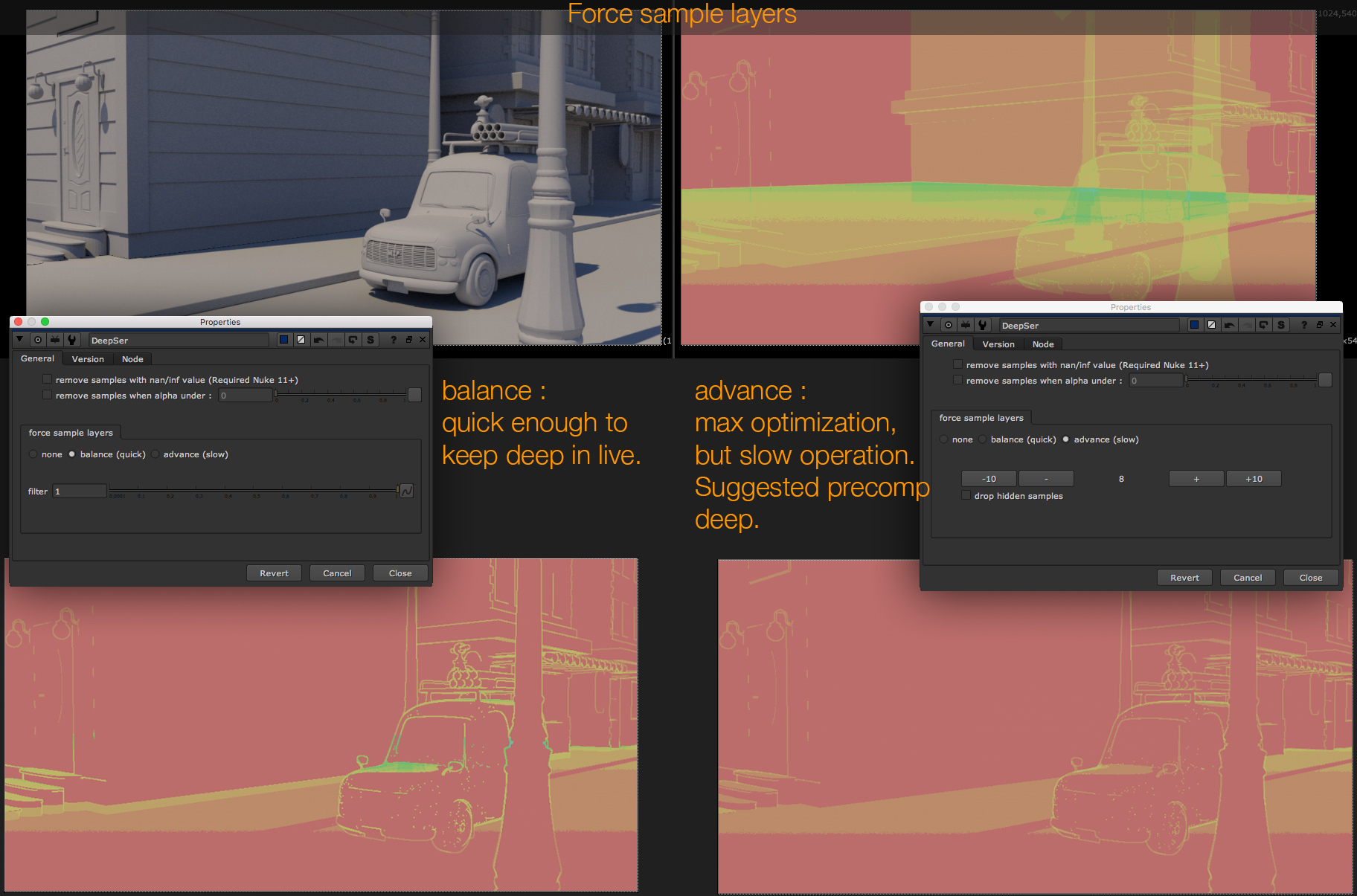Float the balance-mode panel using the float-window icon
The image size is (1357, 896).
(x=408, y=340)
